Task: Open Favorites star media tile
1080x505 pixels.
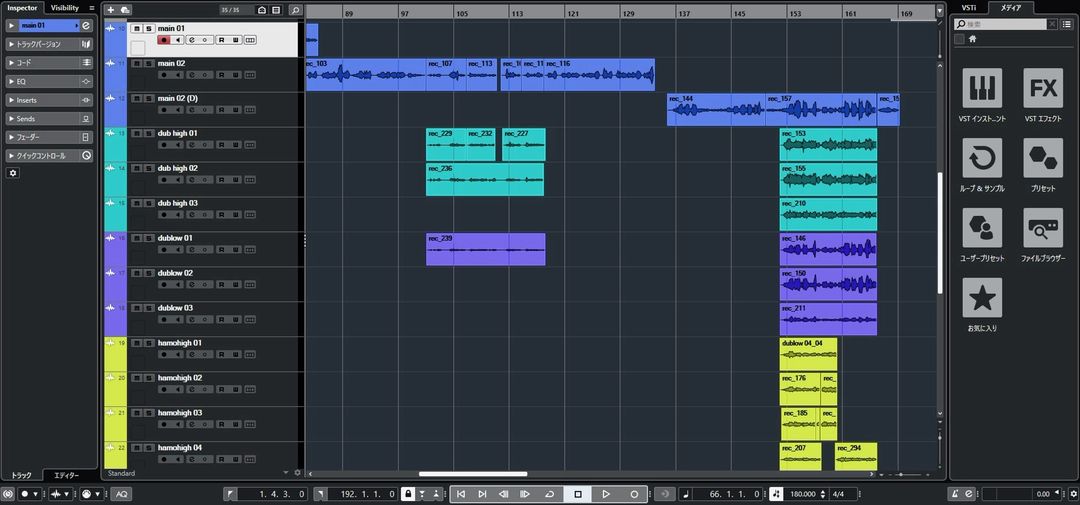Action: (982, 298)
